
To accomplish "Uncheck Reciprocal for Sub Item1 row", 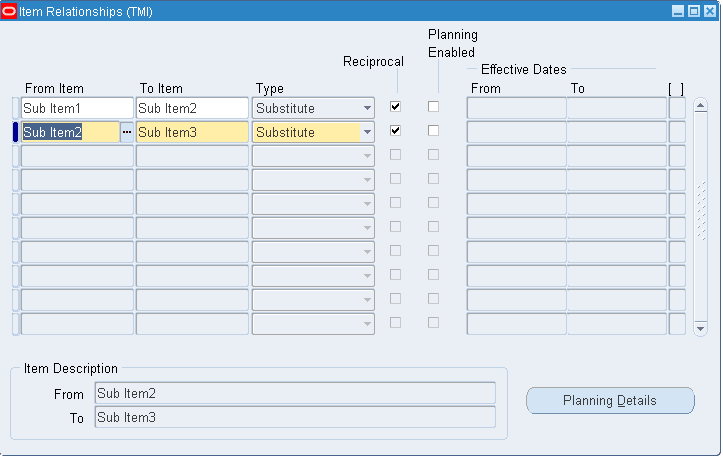I will point(396,106).
